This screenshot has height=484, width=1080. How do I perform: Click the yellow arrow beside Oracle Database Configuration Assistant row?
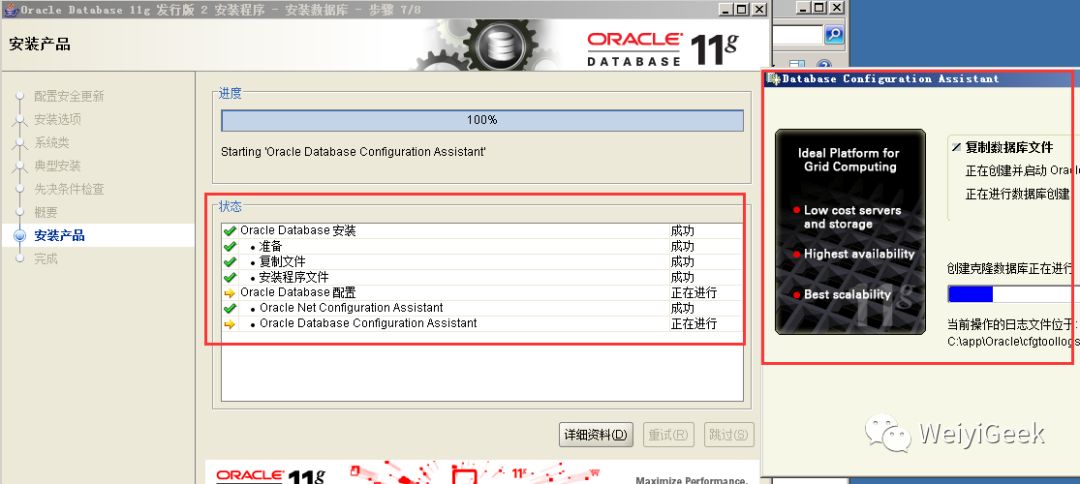click(x=230, y=324)
